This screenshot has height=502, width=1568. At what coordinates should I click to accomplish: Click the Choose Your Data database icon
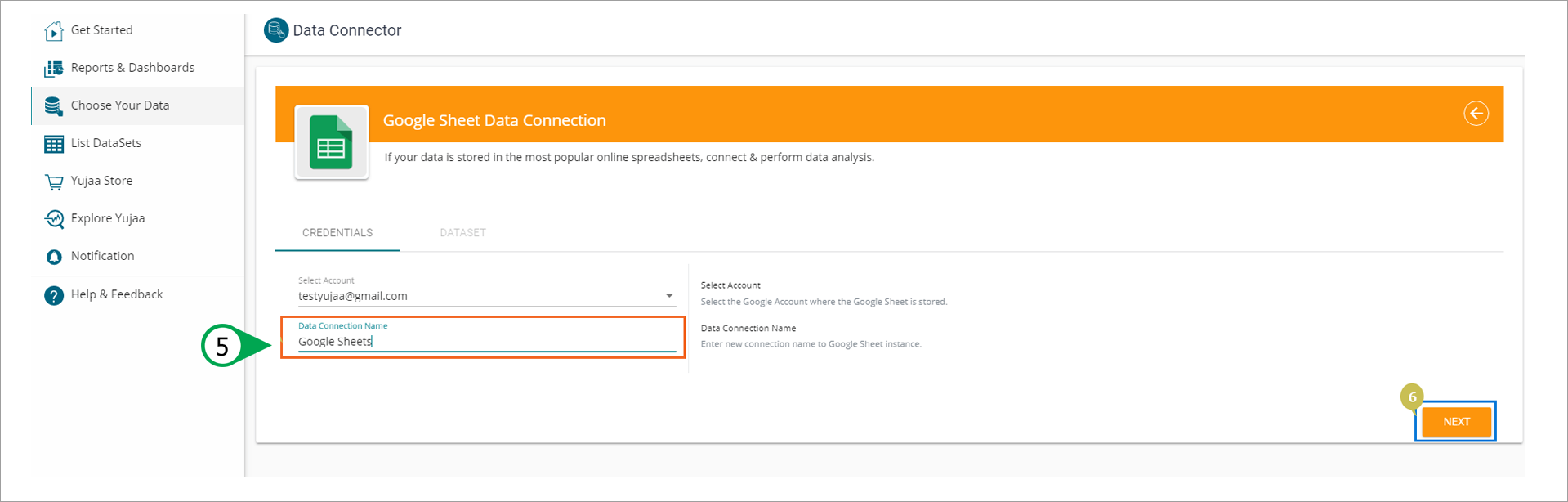pyautogui.click(x=54, y=106)
